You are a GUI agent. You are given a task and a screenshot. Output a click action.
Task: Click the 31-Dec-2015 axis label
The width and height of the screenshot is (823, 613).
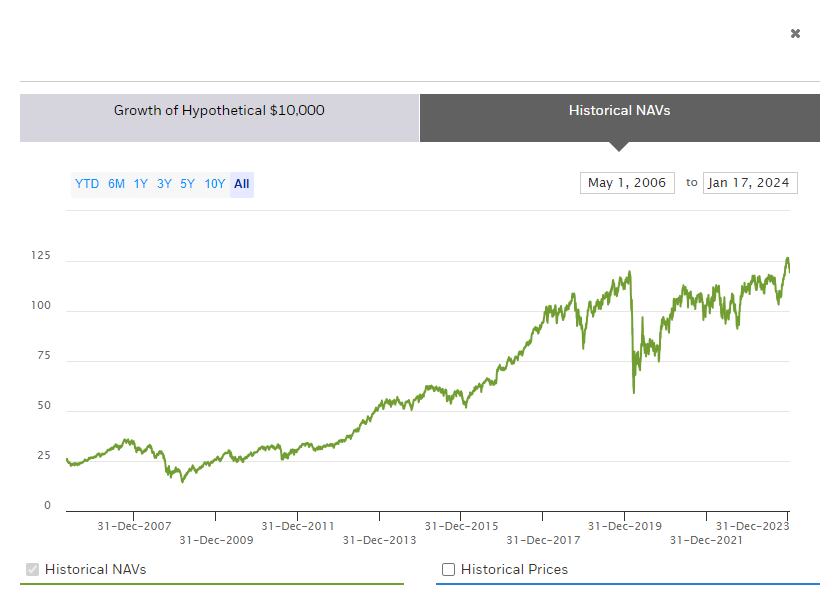461,526
